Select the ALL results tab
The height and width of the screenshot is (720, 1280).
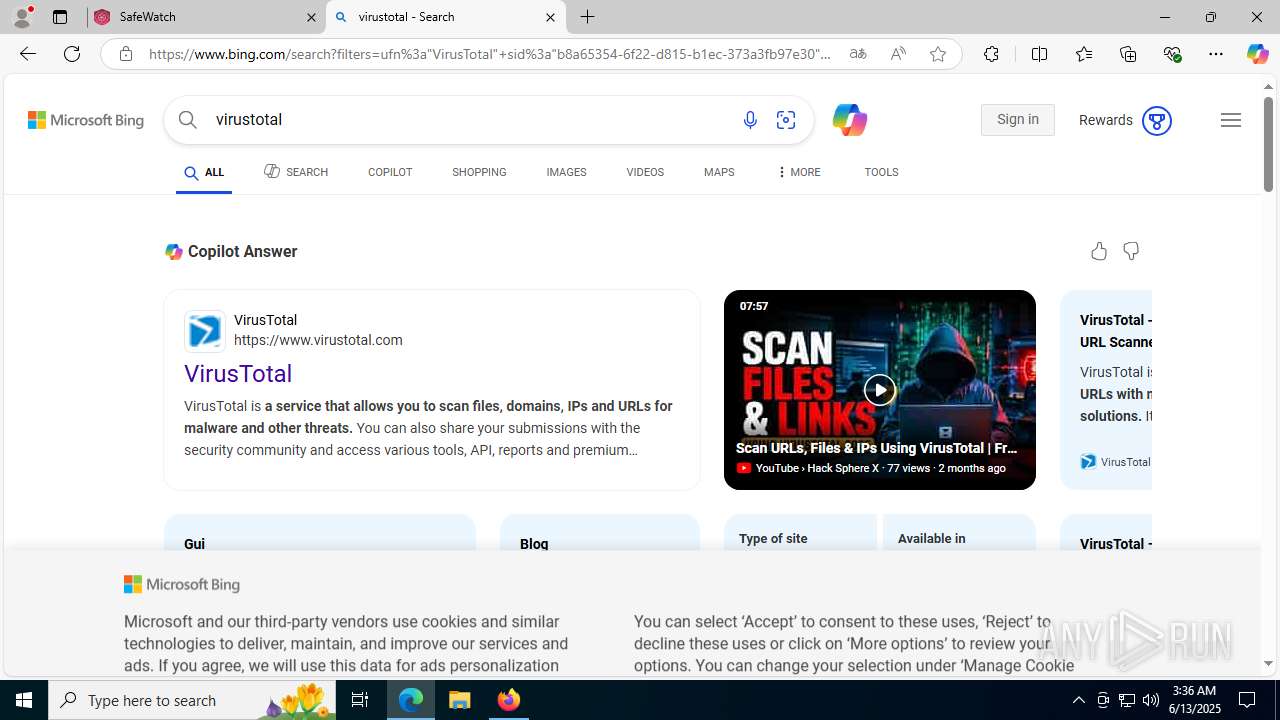coord(204,173)
